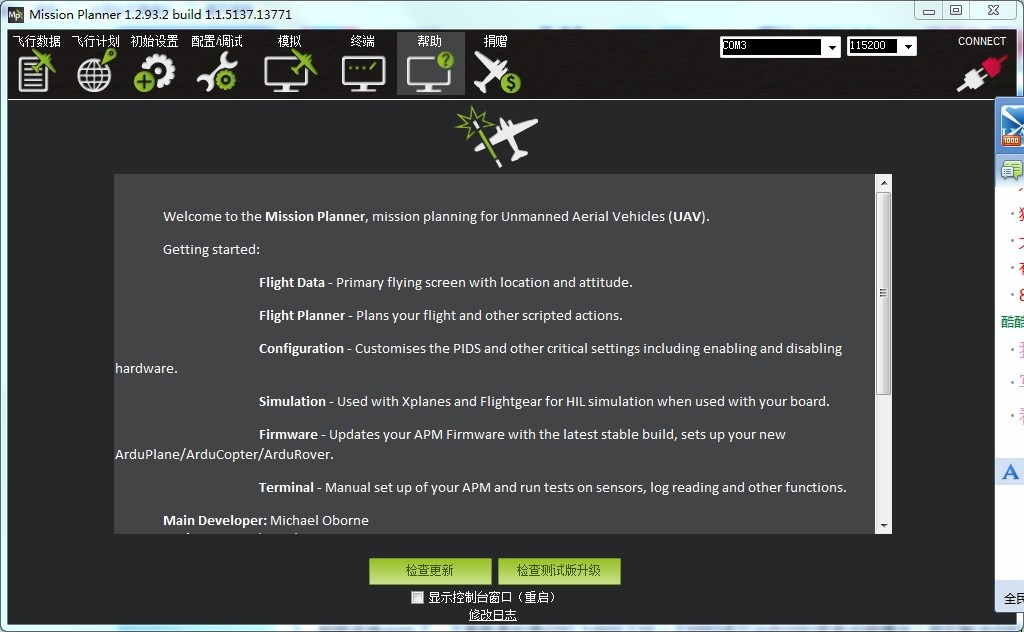This screenshot has height=632, width=1024.
Task: Click the 检查测试版升级 button
Action: [559, 571]
